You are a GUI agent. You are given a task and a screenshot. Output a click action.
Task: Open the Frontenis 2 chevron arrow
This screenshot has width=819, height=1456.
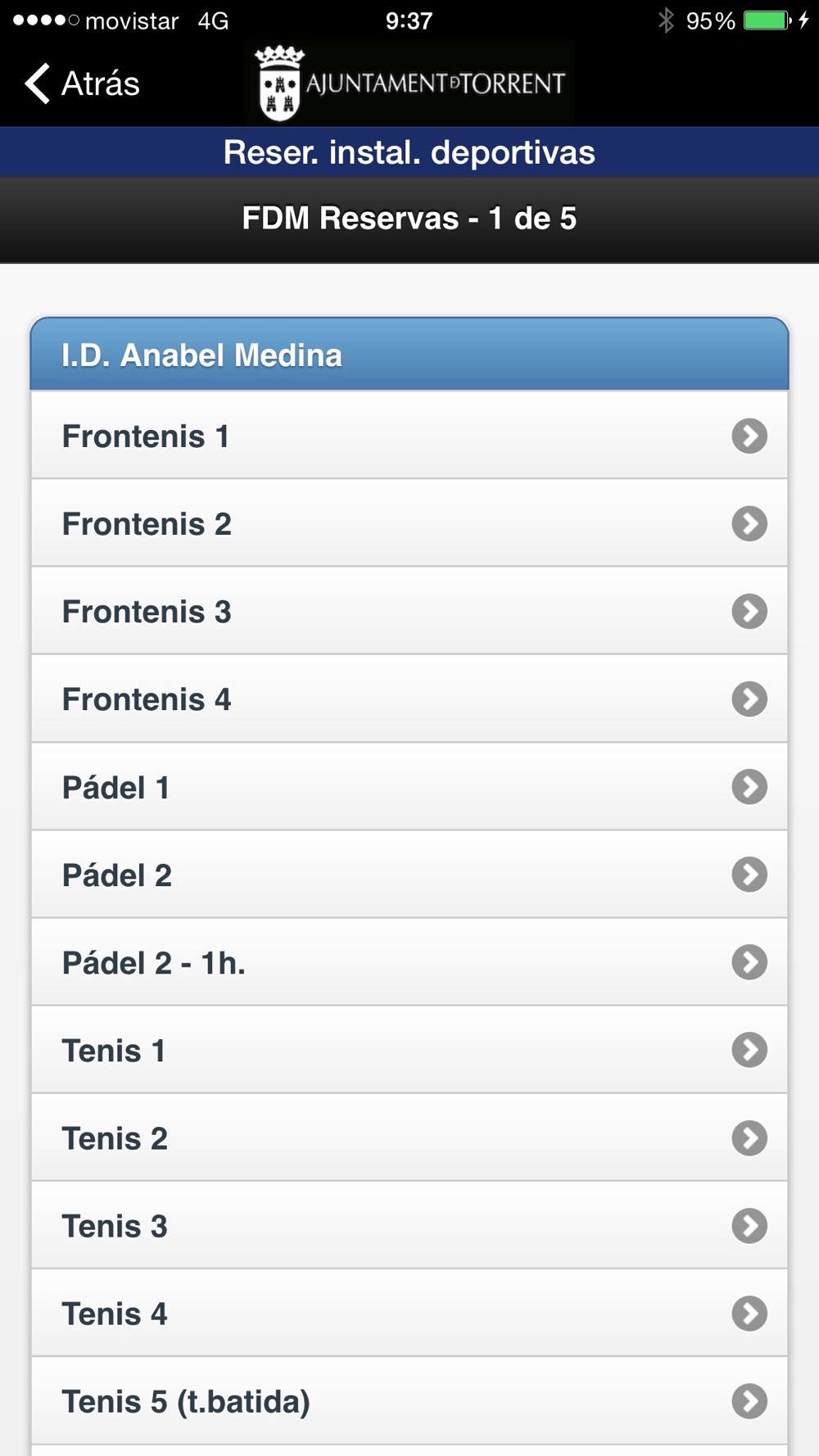pos(749,523)
